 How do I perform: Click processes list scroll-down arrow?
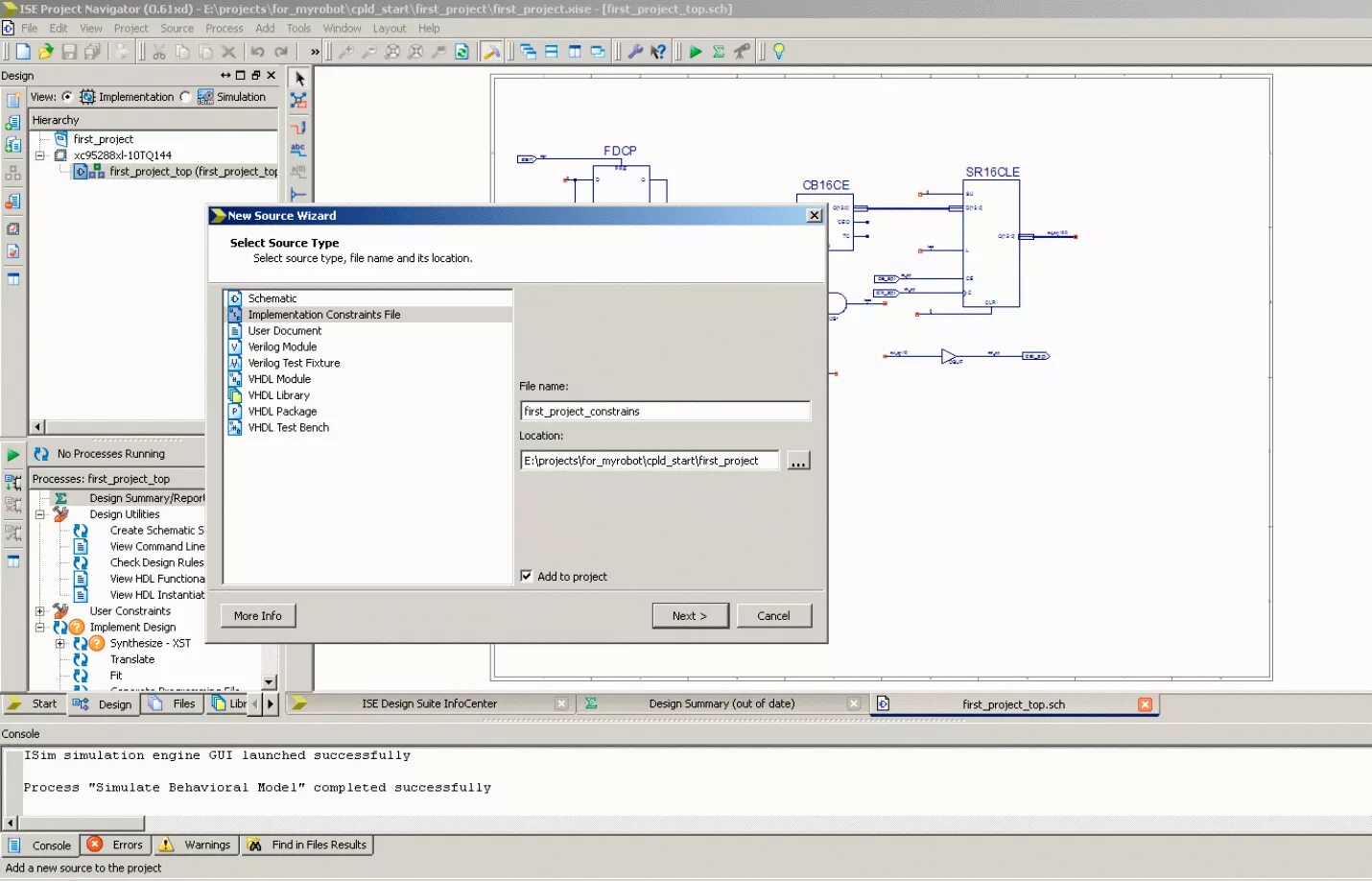coord(270,681)
